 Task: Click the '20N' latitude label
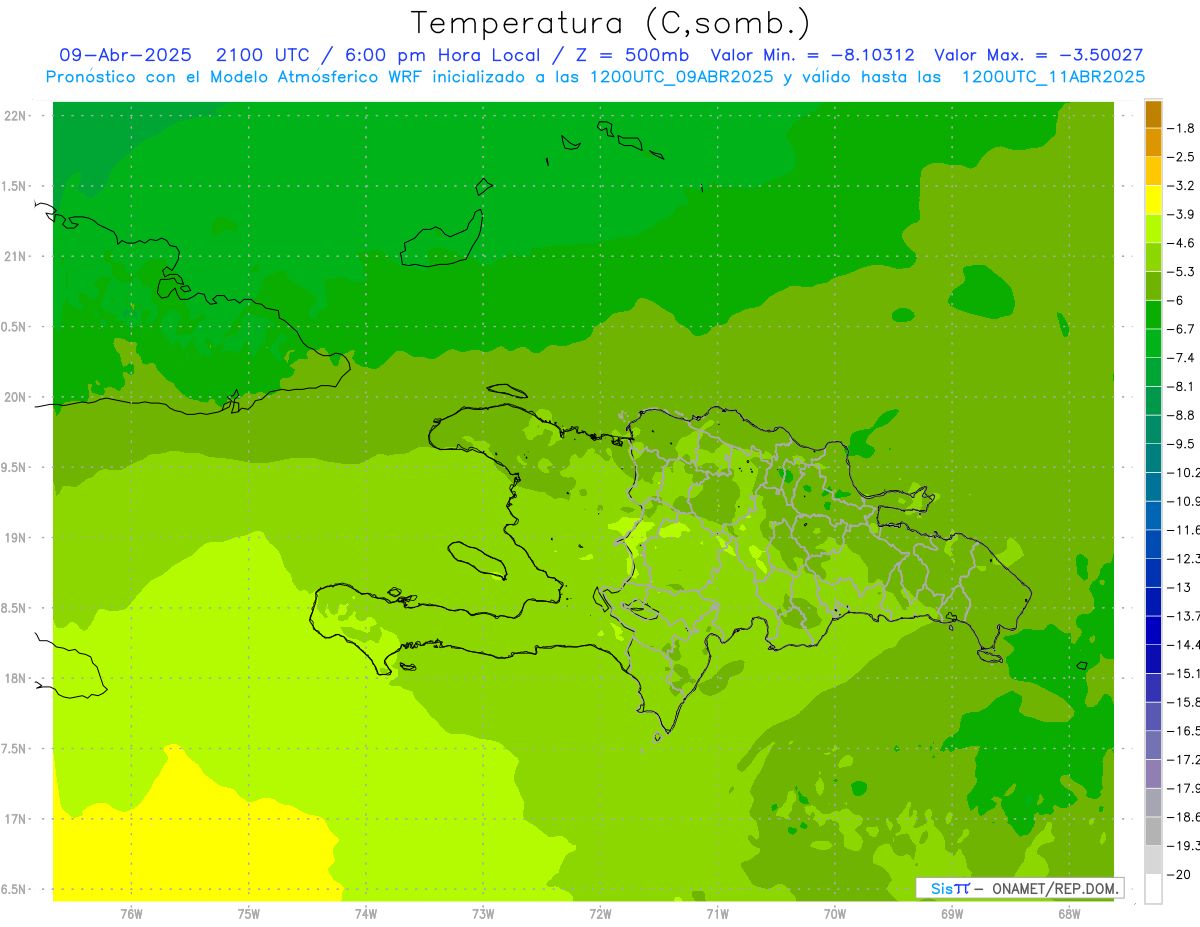[15, 397]
